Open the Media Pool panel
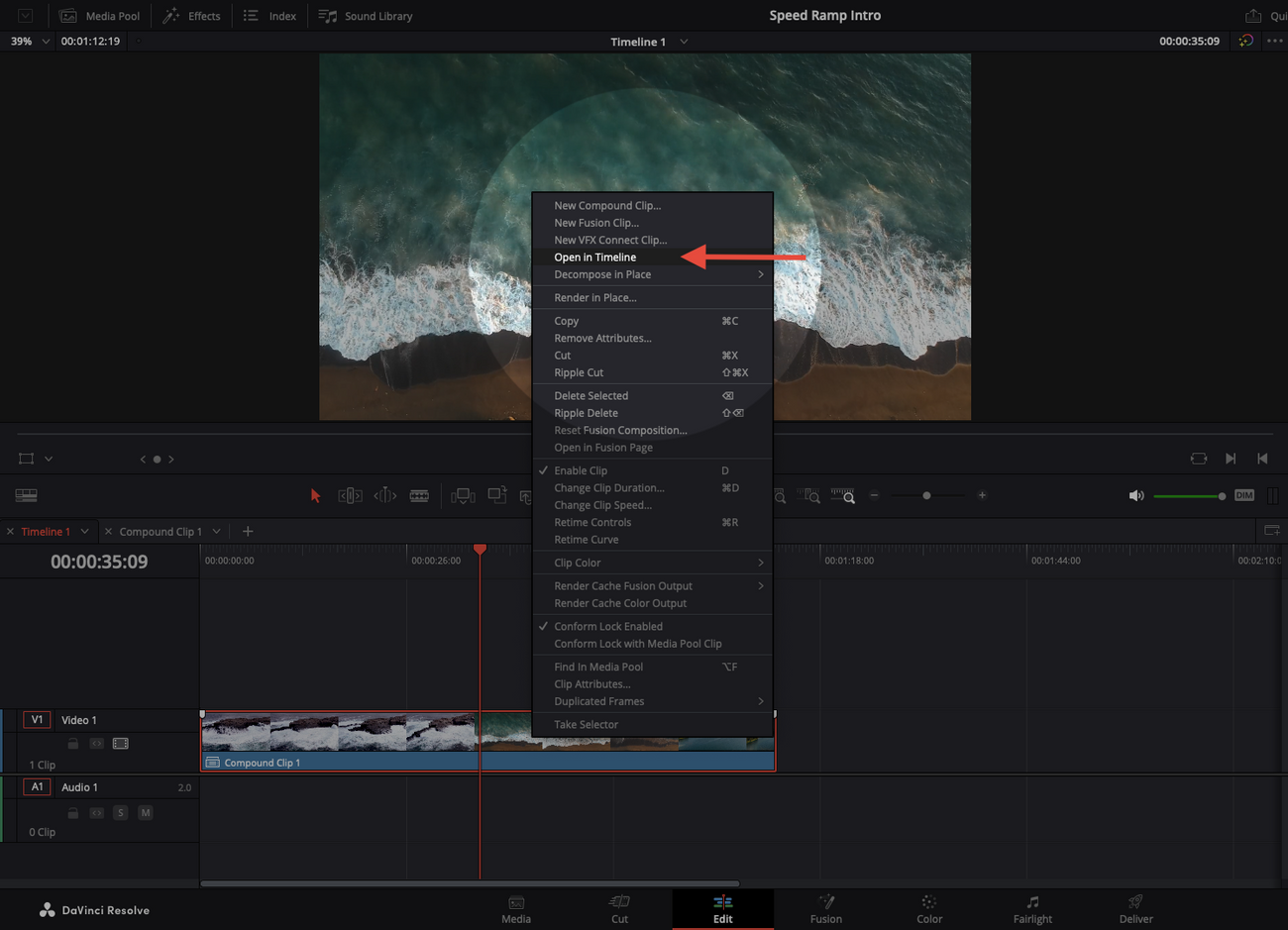Viewport: 1288px width, 930px height. pos(100,16)
